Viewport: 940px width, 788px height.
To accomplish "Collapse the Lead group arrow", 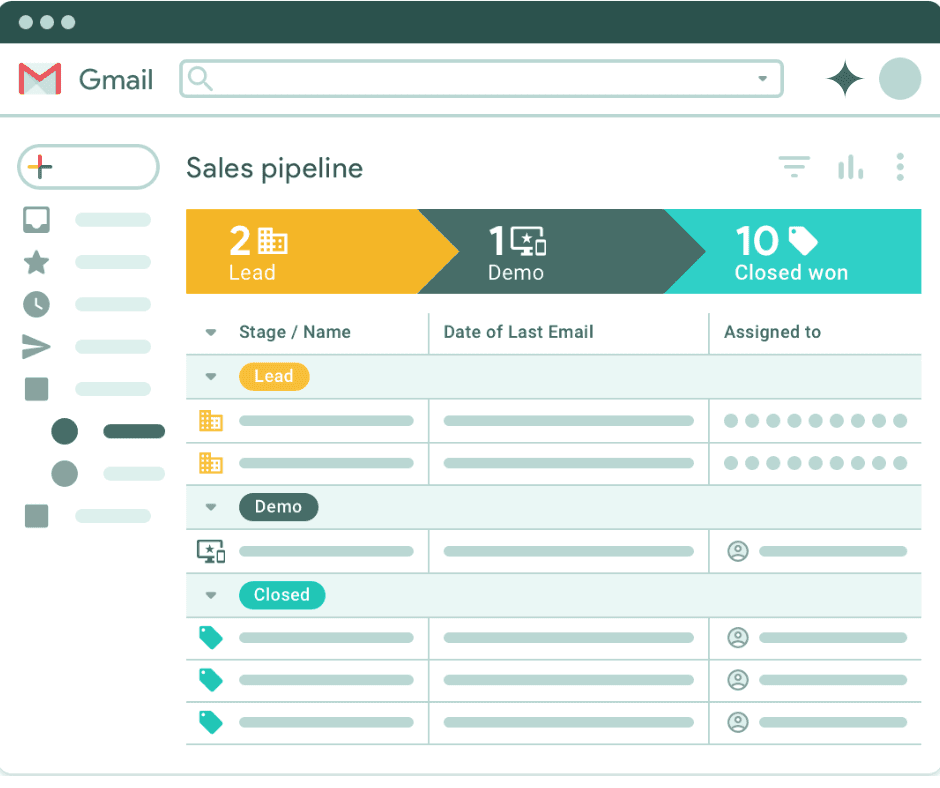I will coord(210,377).
